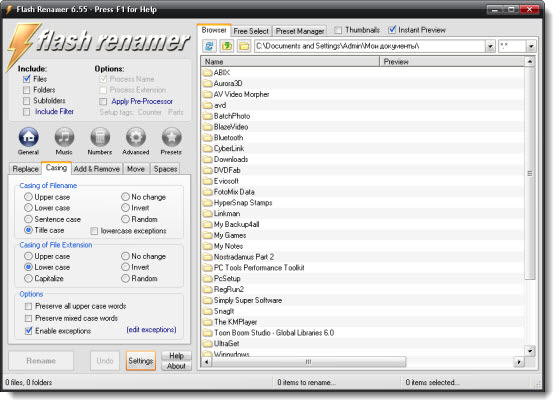
Task: Select the Toon Boom Studio folder row
Action: (x=363, y=333)
